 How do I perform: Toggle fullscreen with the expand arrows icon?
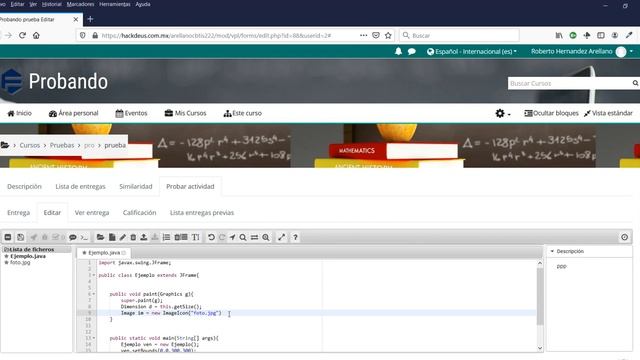click(x=282, y=237)
